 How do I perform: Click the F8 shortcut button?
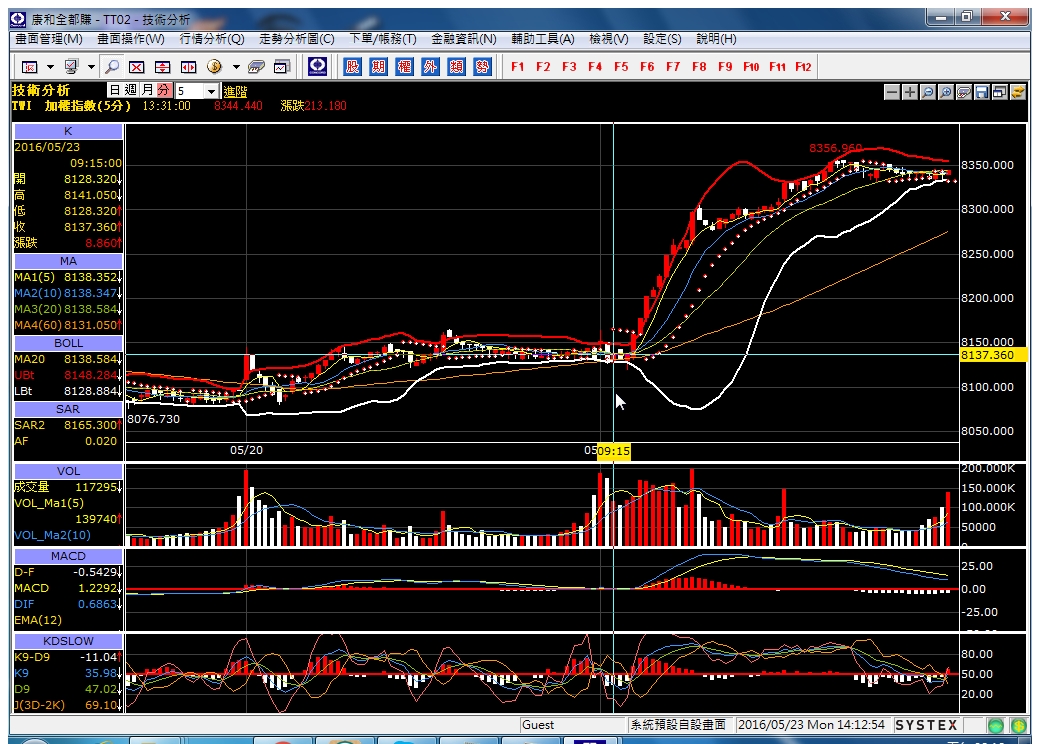coord(698,66)
